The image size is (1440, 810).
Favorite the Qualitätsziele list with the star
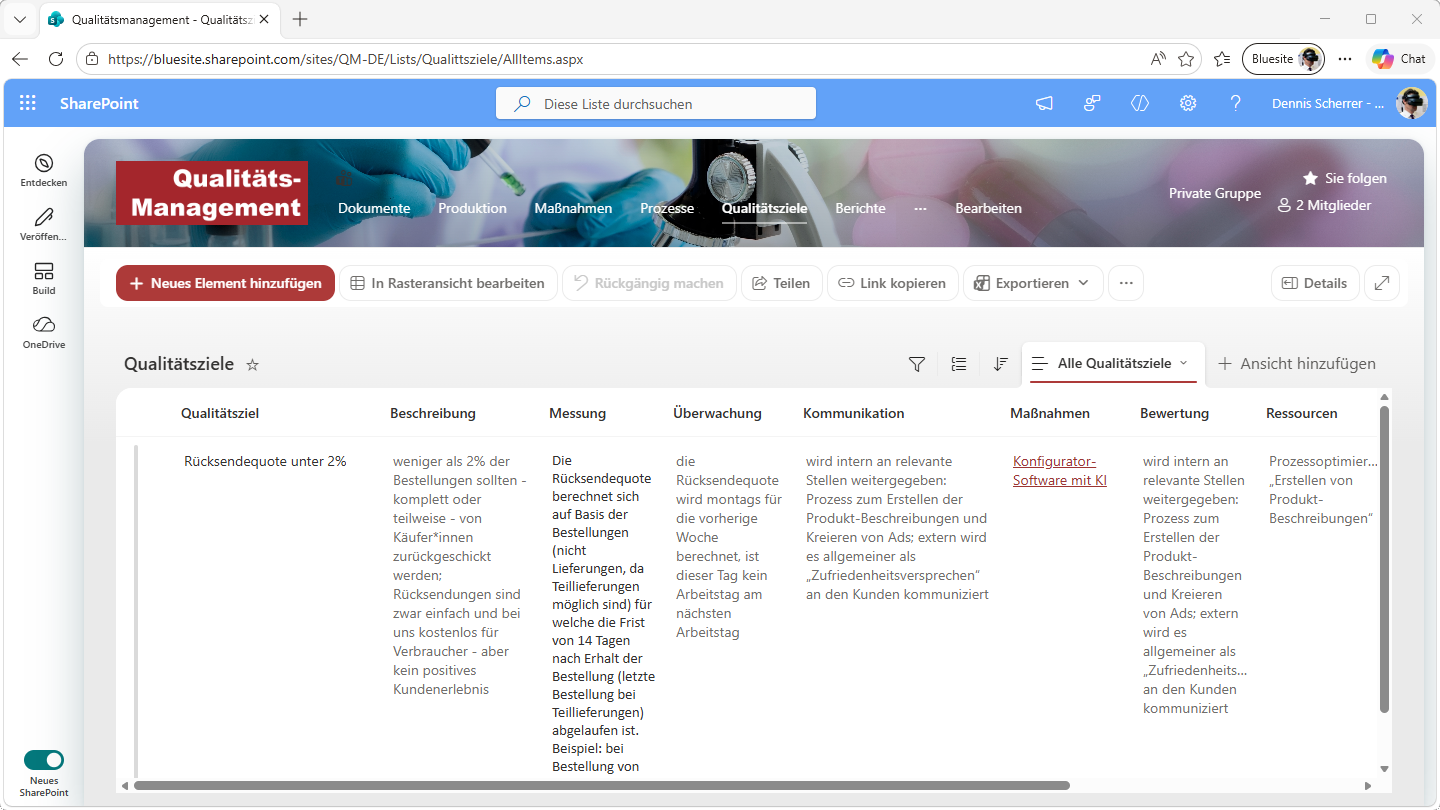click(253, 365)
